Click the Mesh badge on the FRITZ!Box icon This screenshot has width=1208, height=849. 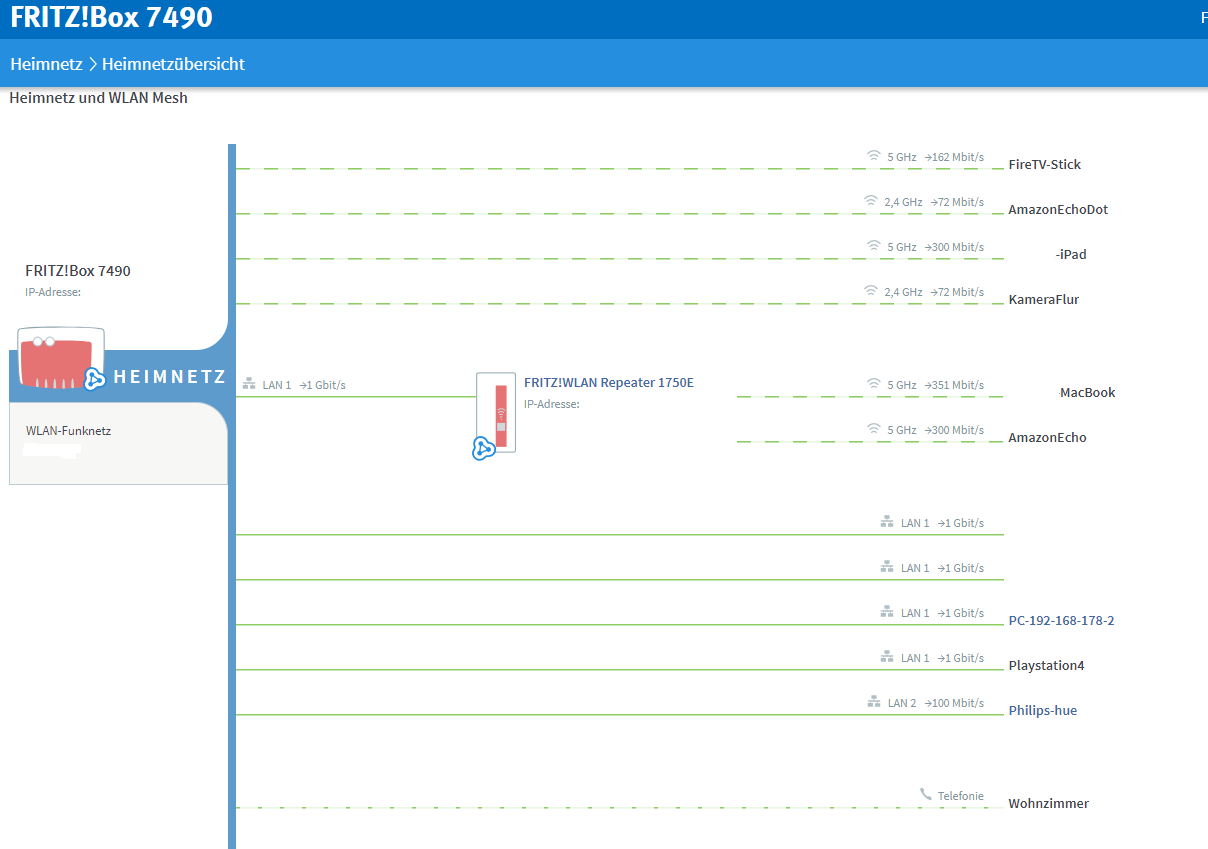click(95, 378)
